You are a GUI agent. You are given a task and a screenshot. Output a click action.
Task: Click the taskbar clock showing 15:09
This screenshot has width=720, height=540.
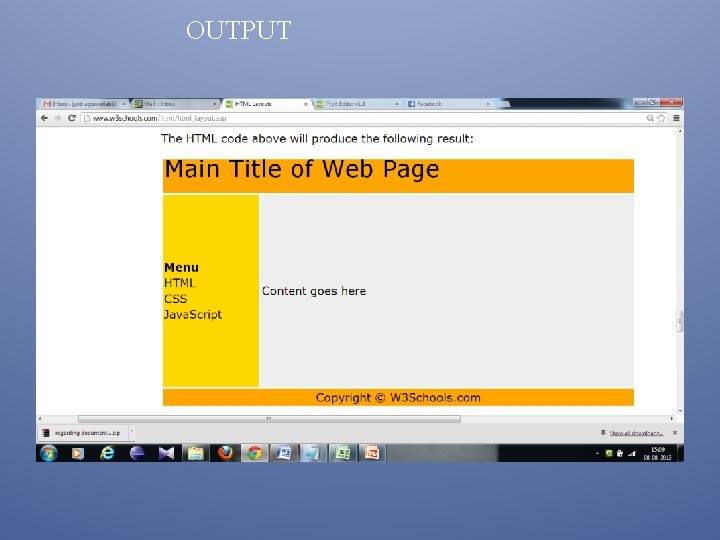pos(658,453)
